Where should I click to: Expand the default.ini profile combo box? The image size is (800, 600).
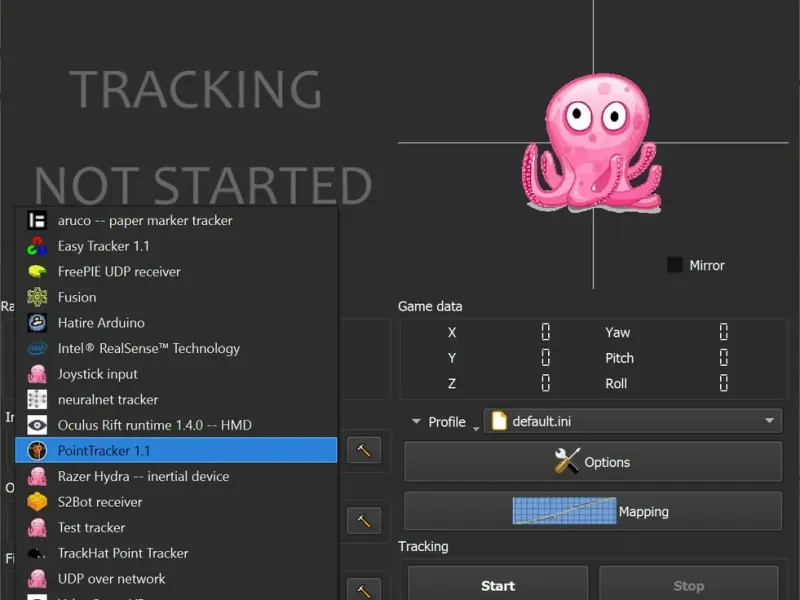point(633,421)
